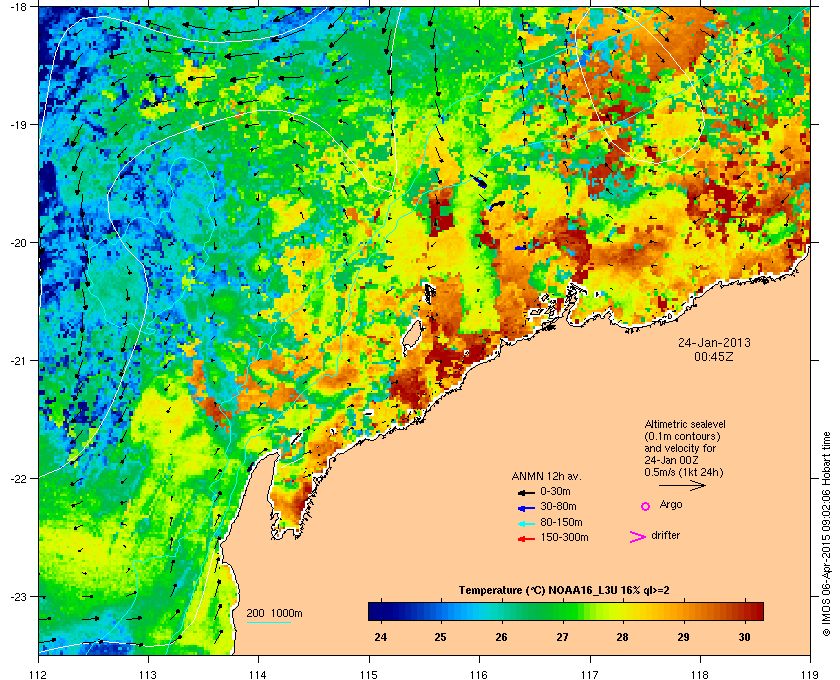Click the Temperature NOAA16_L3U colorbar title
Viewport: 840px width, 680px height.
click(564, 590)
